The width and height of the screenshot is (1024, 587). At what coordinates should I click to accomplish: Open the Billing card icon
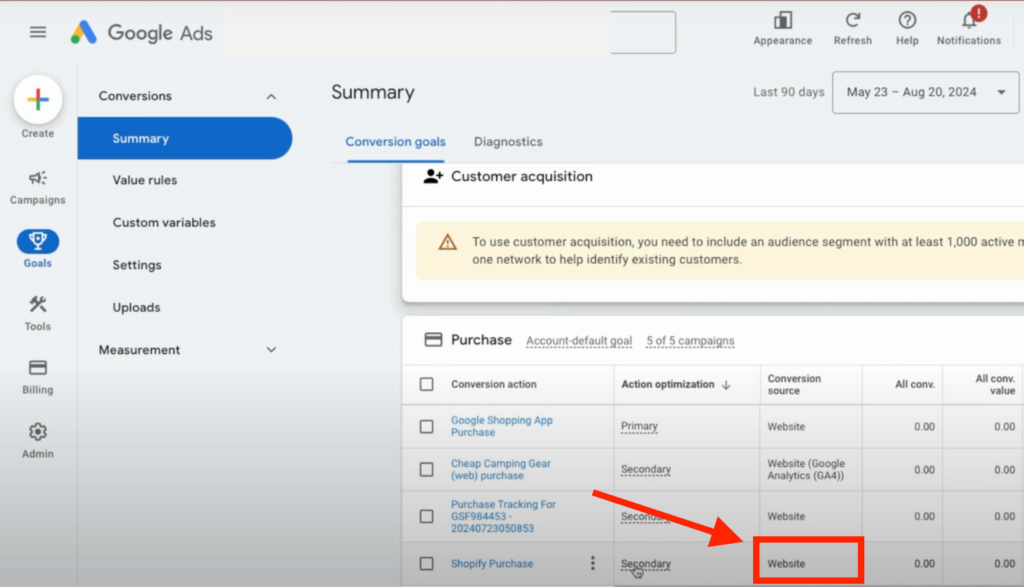click(38, 368)
